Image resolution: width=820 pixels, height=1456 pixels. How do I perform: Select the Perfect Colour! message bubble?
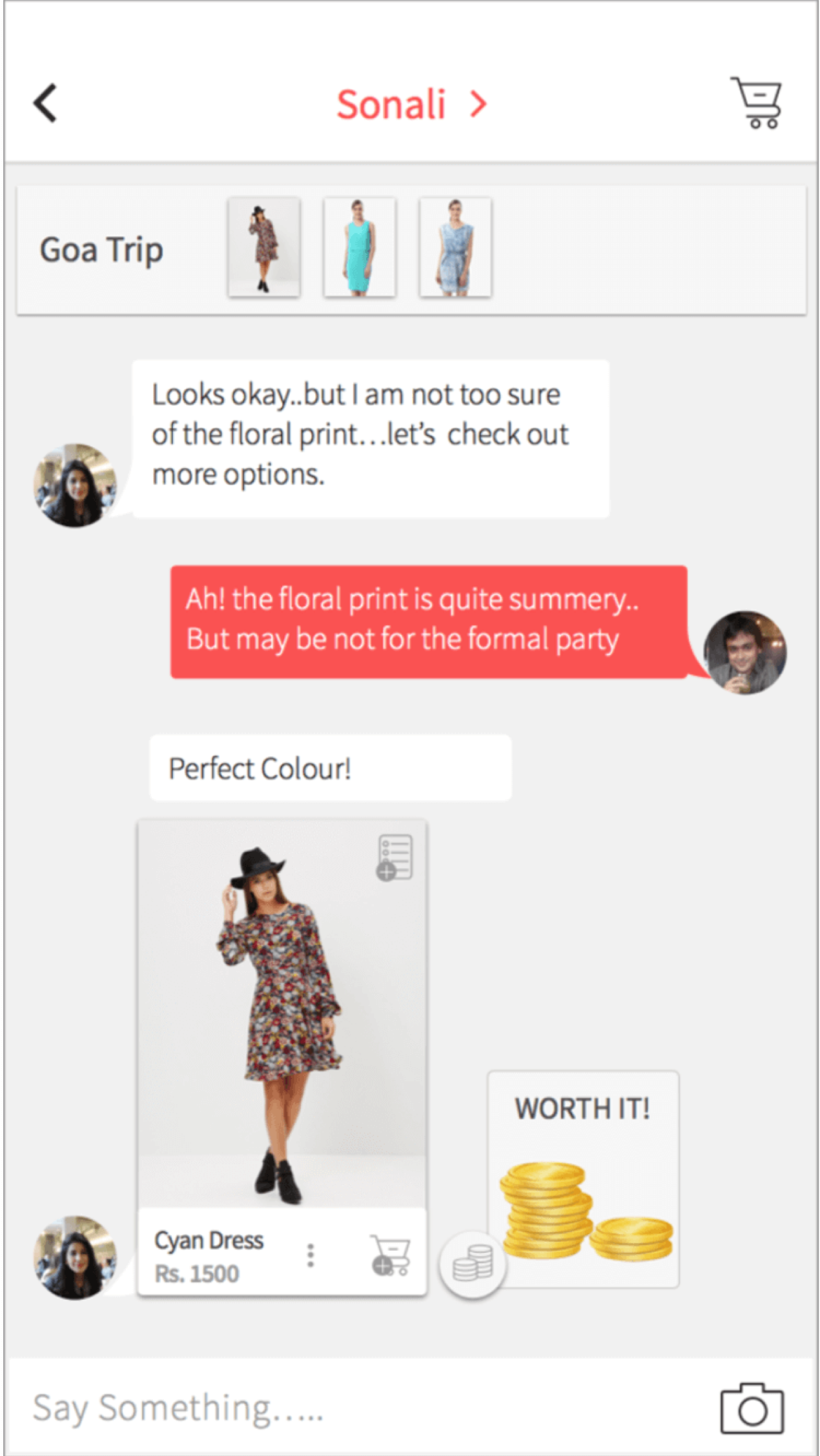(331, 768)
